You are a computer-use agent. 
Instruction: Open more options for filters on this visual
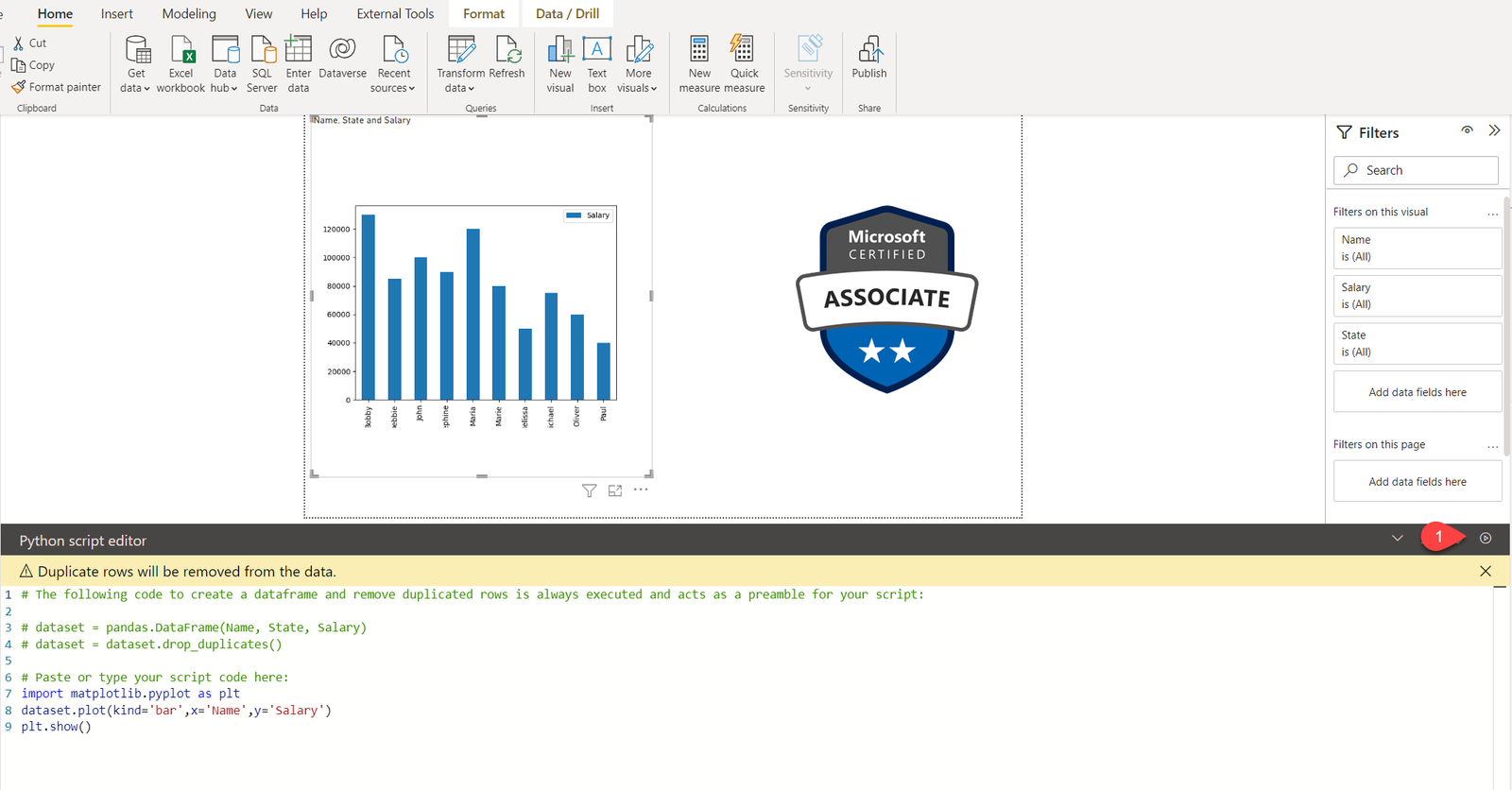(x=1493, y=214)
